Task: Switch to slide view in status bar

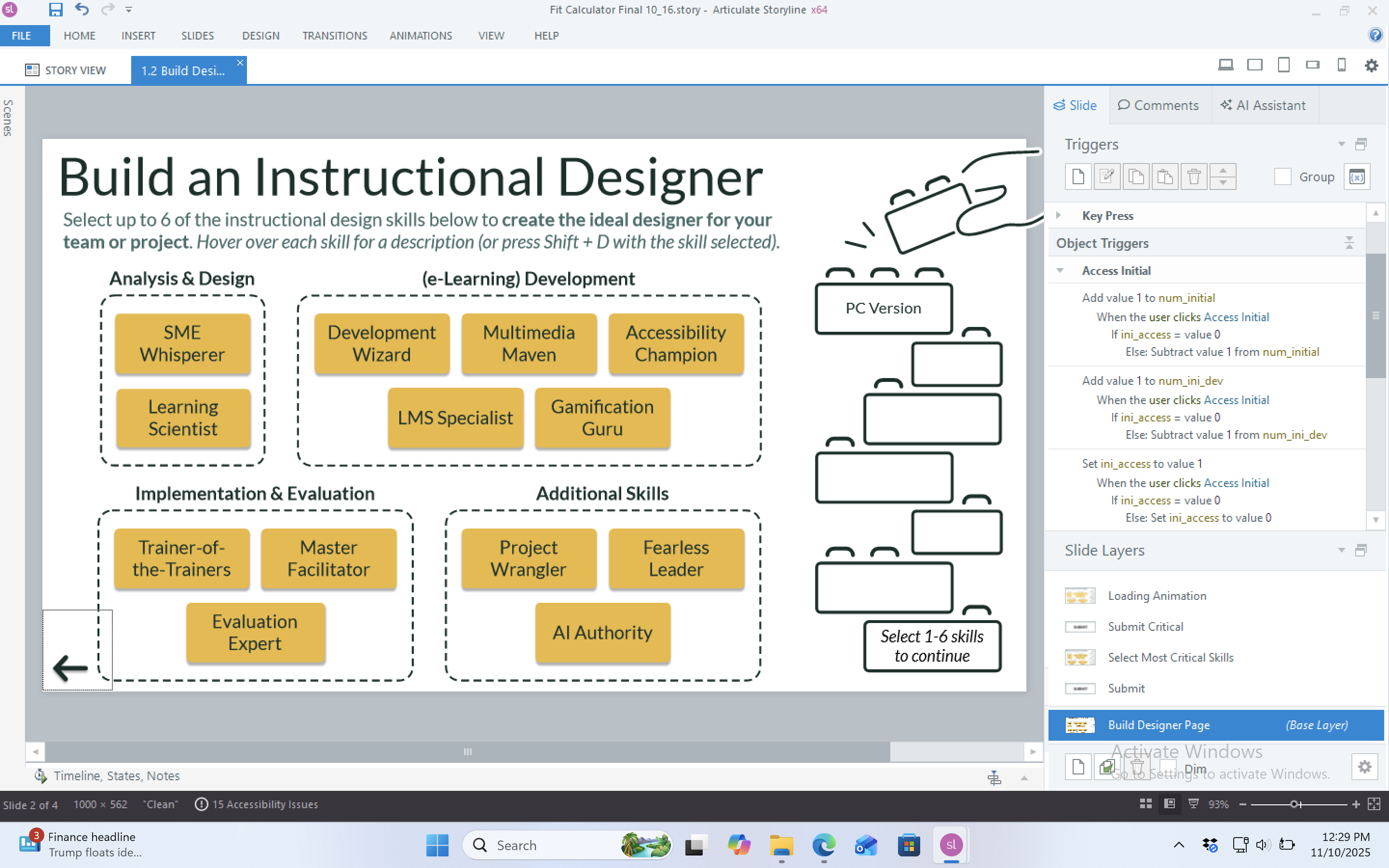Action: pos(1169,804)
